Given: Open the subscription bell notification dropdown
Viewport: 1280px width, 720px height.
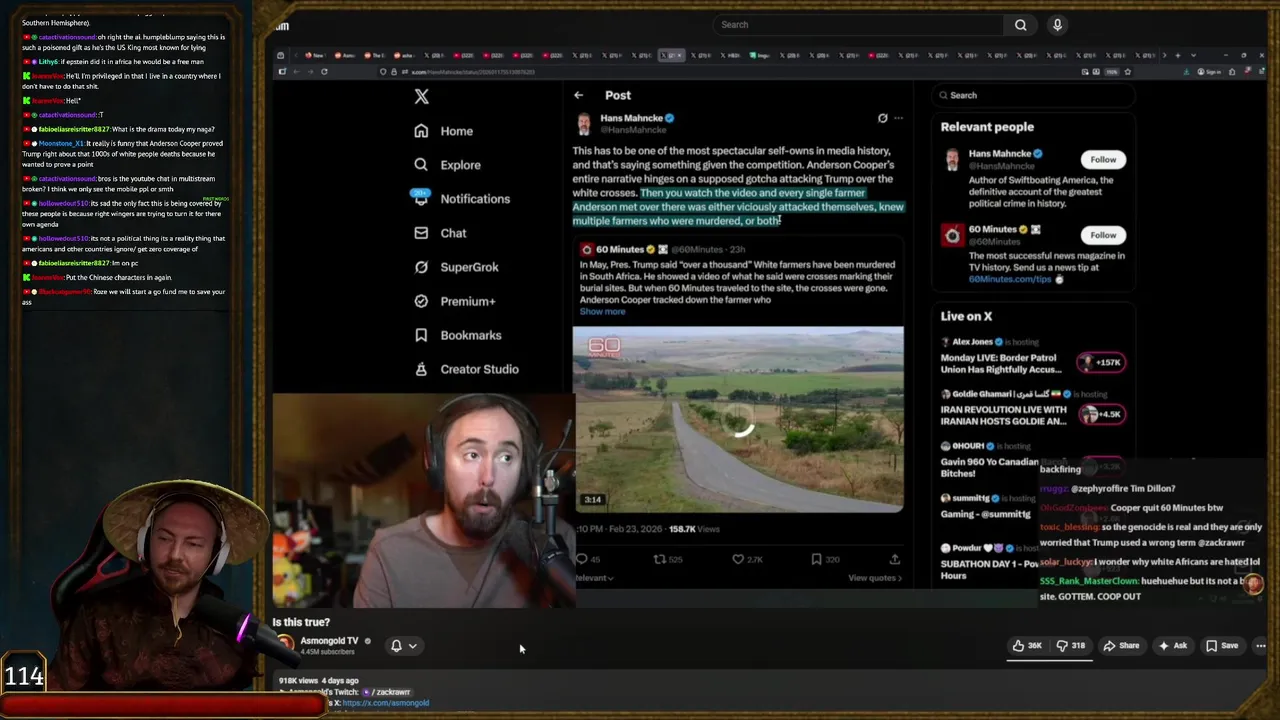Looking at the screenshot, I should coord(404,646).
